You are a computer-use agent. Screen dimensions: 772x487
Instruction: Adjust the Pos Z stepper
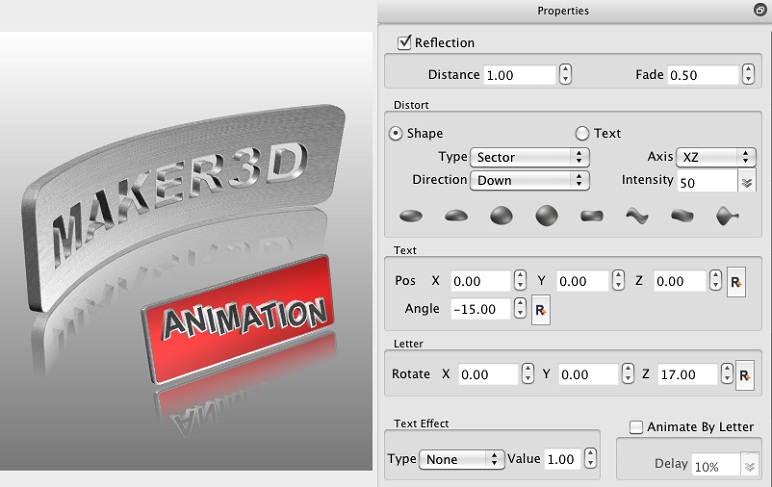[716, 280]
